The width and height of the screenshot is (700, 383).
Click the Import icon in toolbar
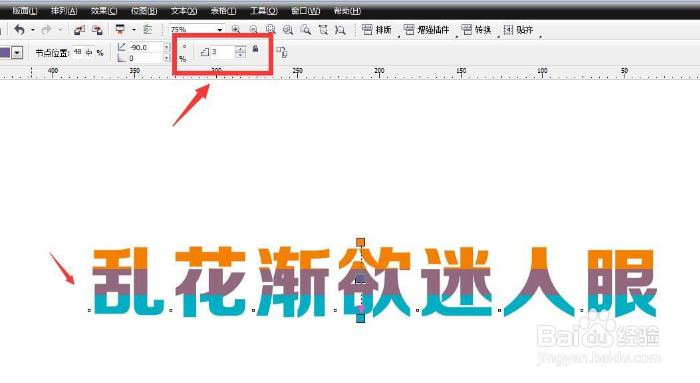[x=79, y=30]
